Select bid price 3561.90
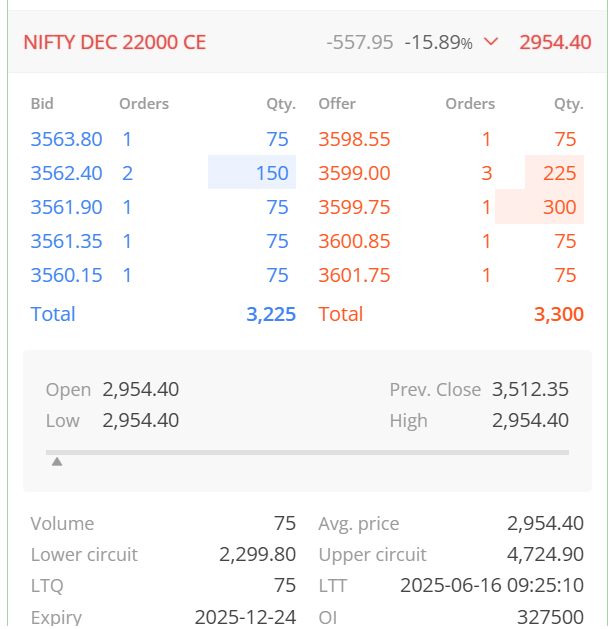Image resolution: width=613 pixels, height=629 pixels. tap(67, 207)
